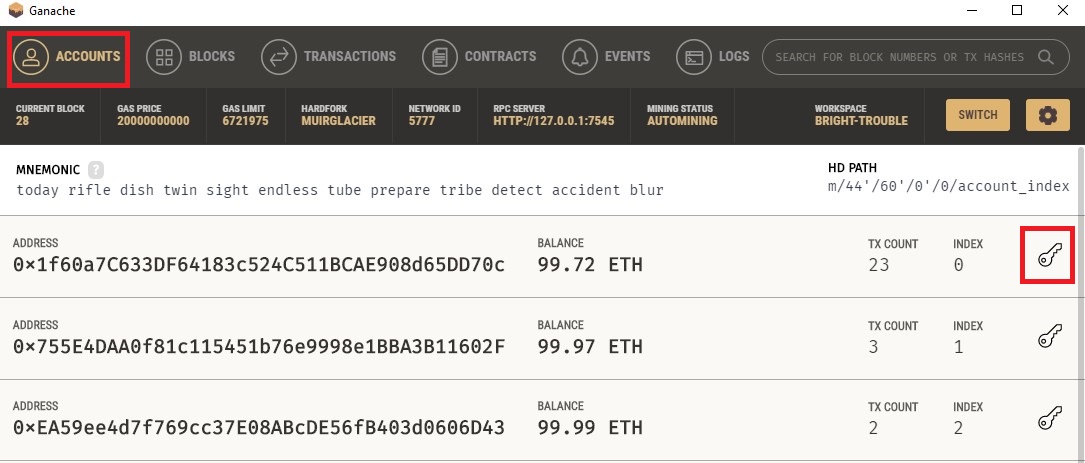
Task: Click the Events bell icon
Action: [x=580, y=57]
